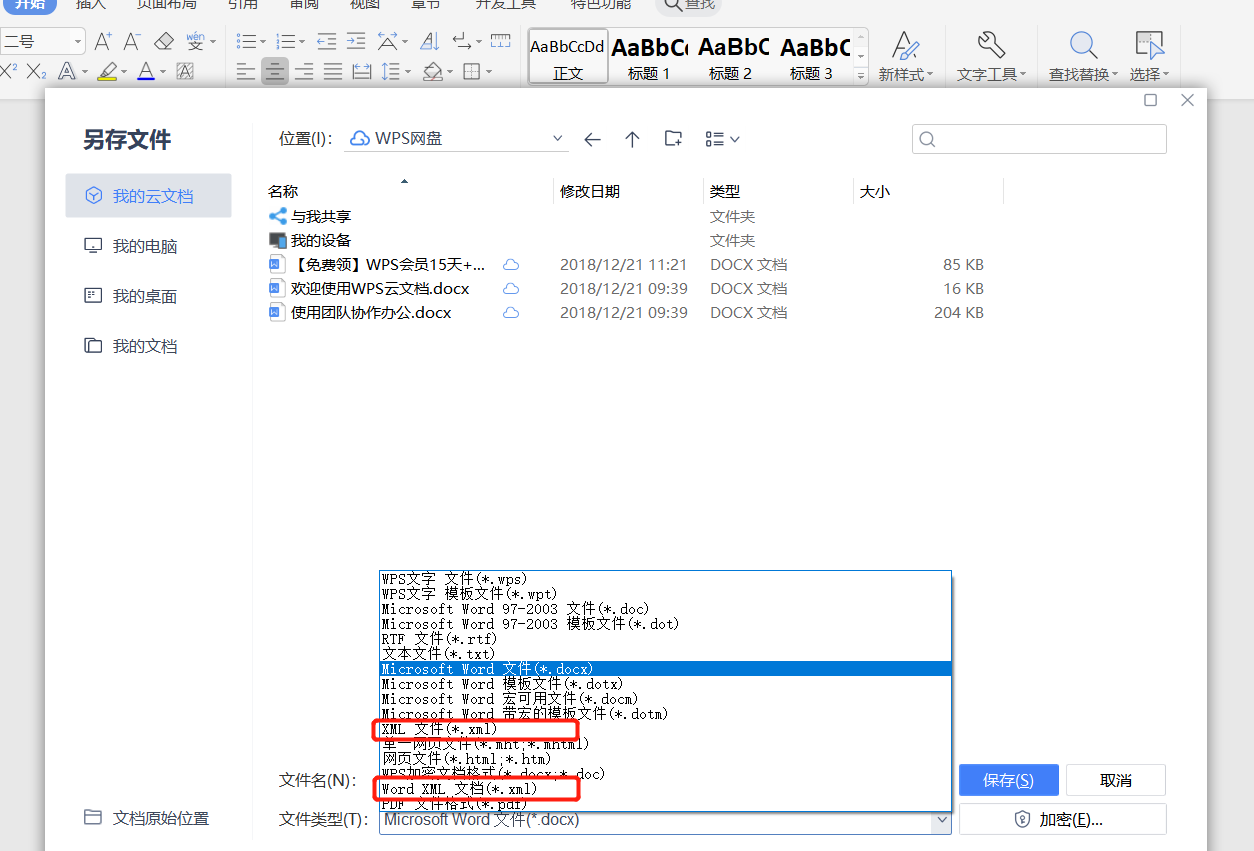Choose Microsoft Word 97-2003 文件(*.doc) type

[x=665, y=609]
